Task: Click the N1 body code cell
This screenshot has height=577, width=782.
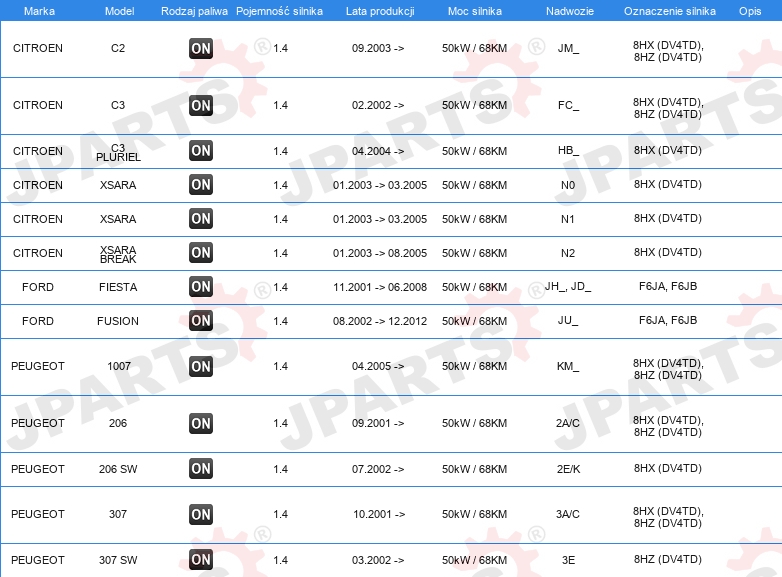Action: pos(568,219)
